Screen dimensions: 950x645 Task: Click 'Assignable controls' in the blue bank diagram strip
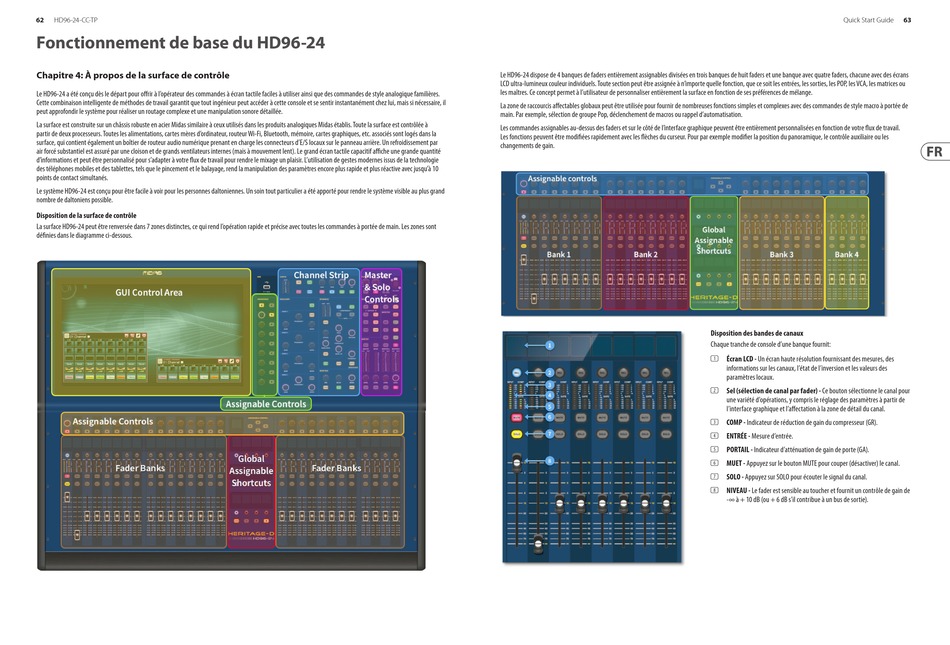pos(562,179)
